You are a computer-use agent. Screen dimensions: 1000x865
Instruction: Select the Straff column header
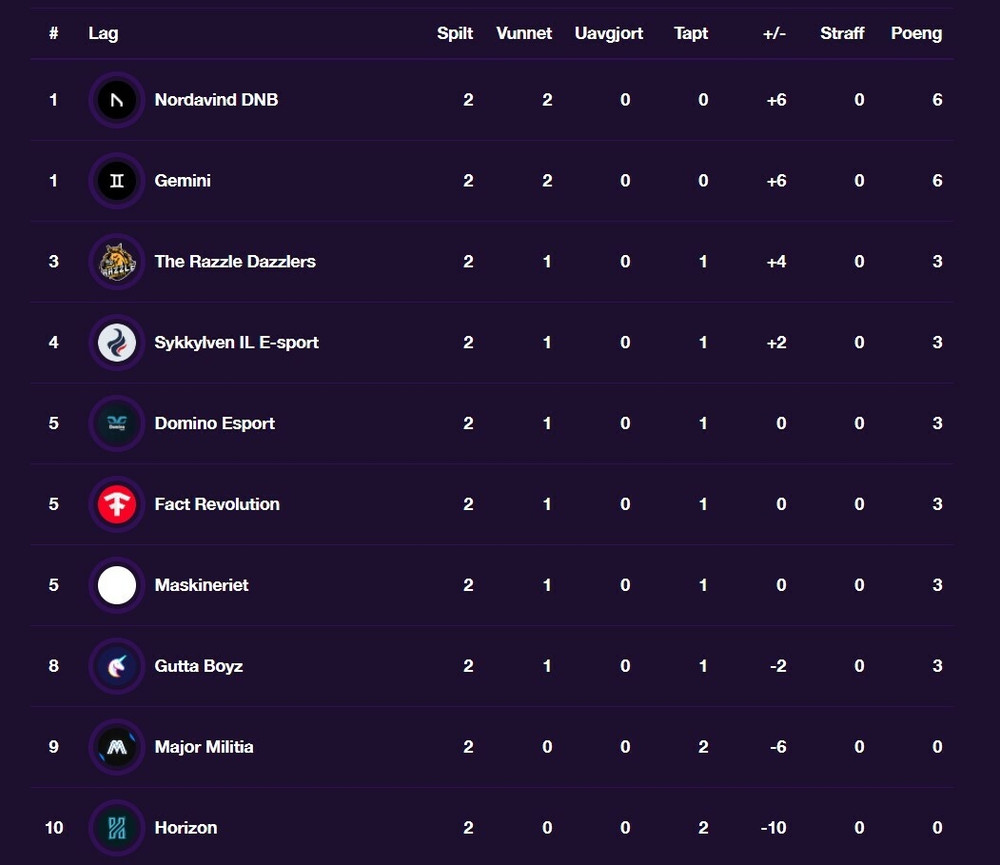[x=842, y=33]
